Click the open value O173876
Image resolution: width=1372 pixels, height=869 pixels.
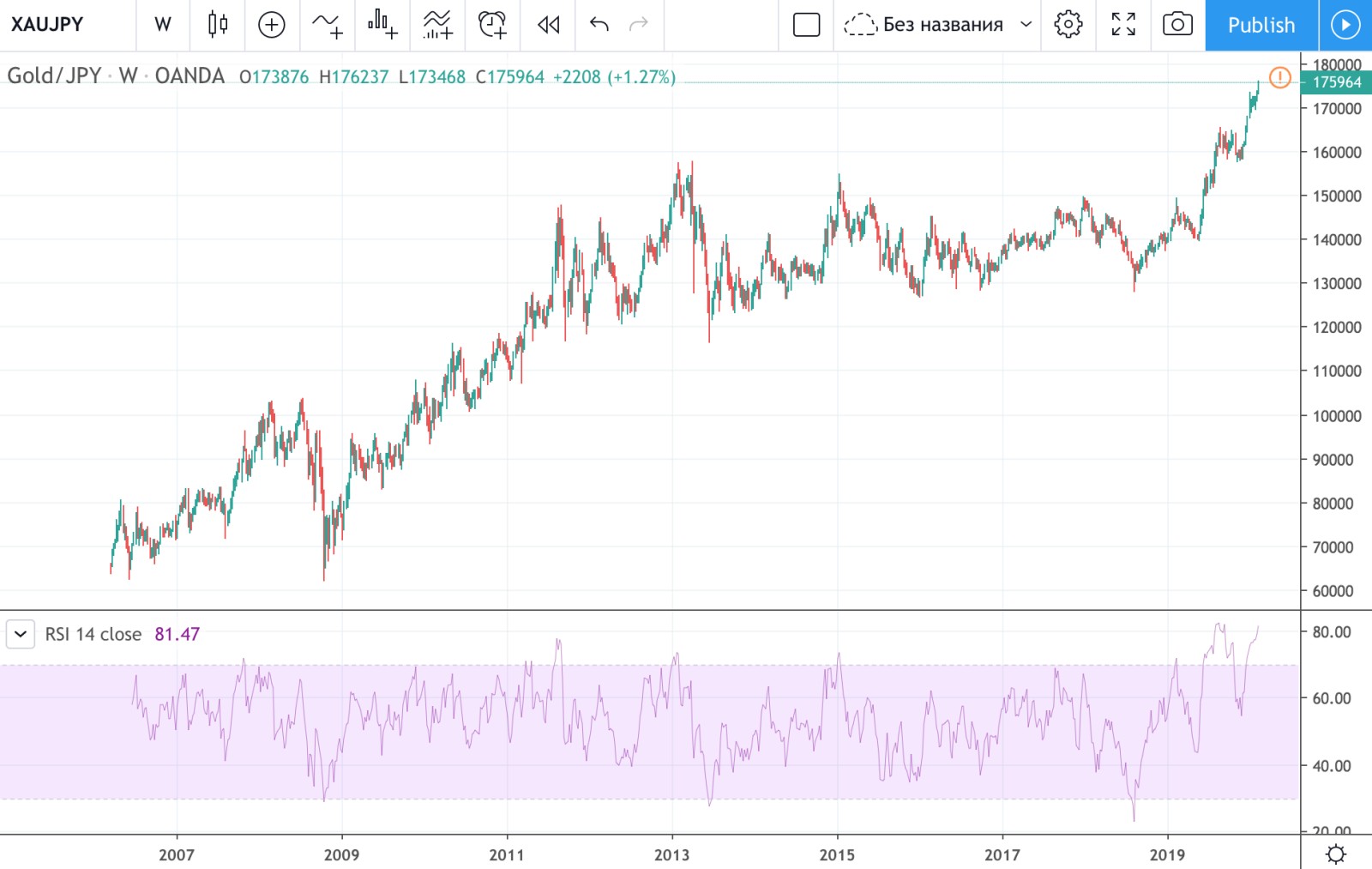[274, 77]
